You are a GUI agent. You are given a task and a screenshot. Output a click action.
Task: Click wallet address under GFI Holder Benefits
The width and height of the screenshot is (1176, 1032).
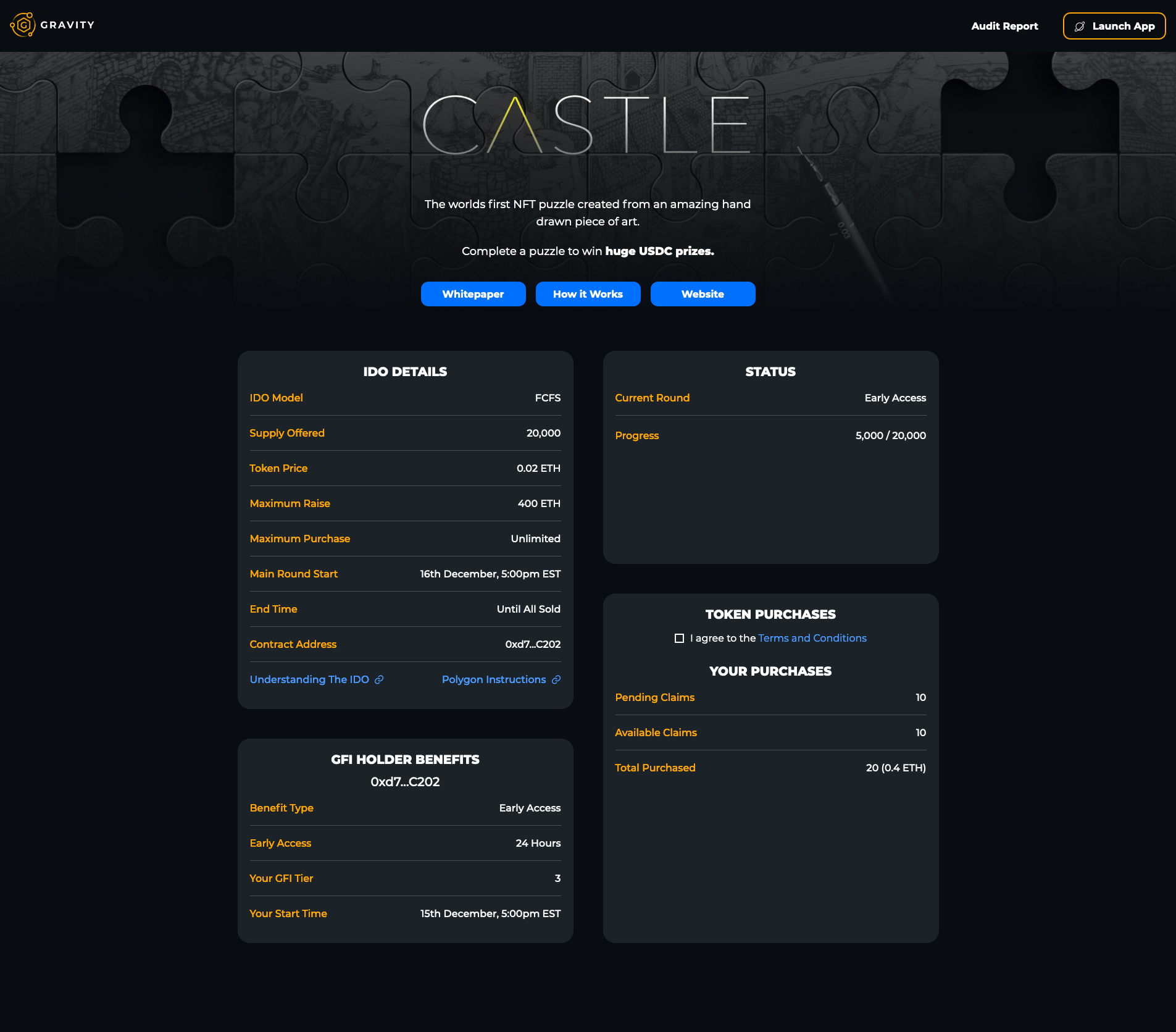405,782
